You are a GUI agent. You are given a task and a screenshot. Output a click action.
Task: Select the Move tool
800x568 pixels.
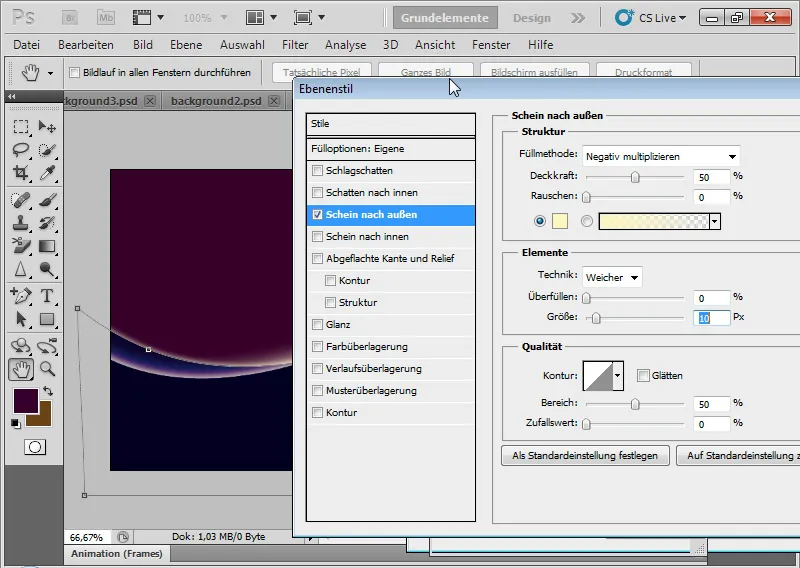pos(47,126)
